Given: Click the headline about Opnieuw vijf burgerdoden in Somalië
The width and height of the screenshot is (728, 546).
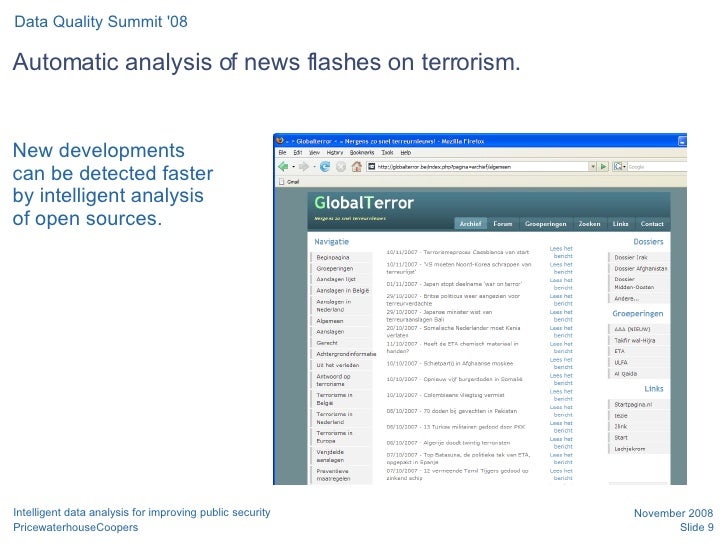Looking at the screenshot, I should point(454,379).
